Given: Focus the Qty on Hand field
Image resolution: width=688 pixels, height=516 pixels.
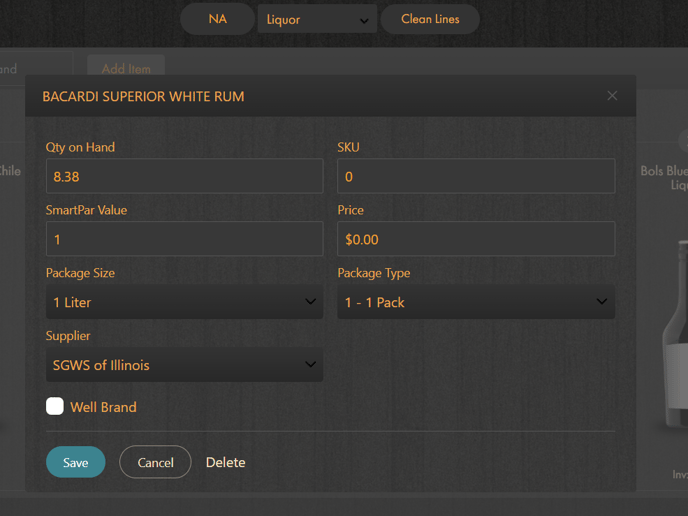Looking at the screenshot, I should pos(184,176).
